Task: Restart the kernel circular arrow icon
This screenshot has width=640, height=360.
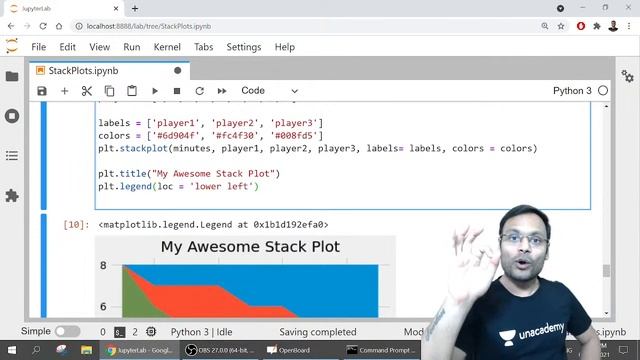Action: pyautogui.click(x=199, y=91)
